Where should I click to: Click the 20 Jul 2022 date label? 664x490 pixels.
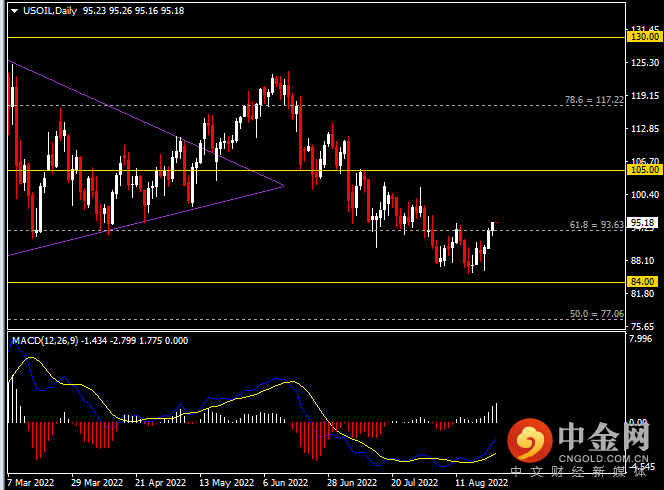pos(415,483)
